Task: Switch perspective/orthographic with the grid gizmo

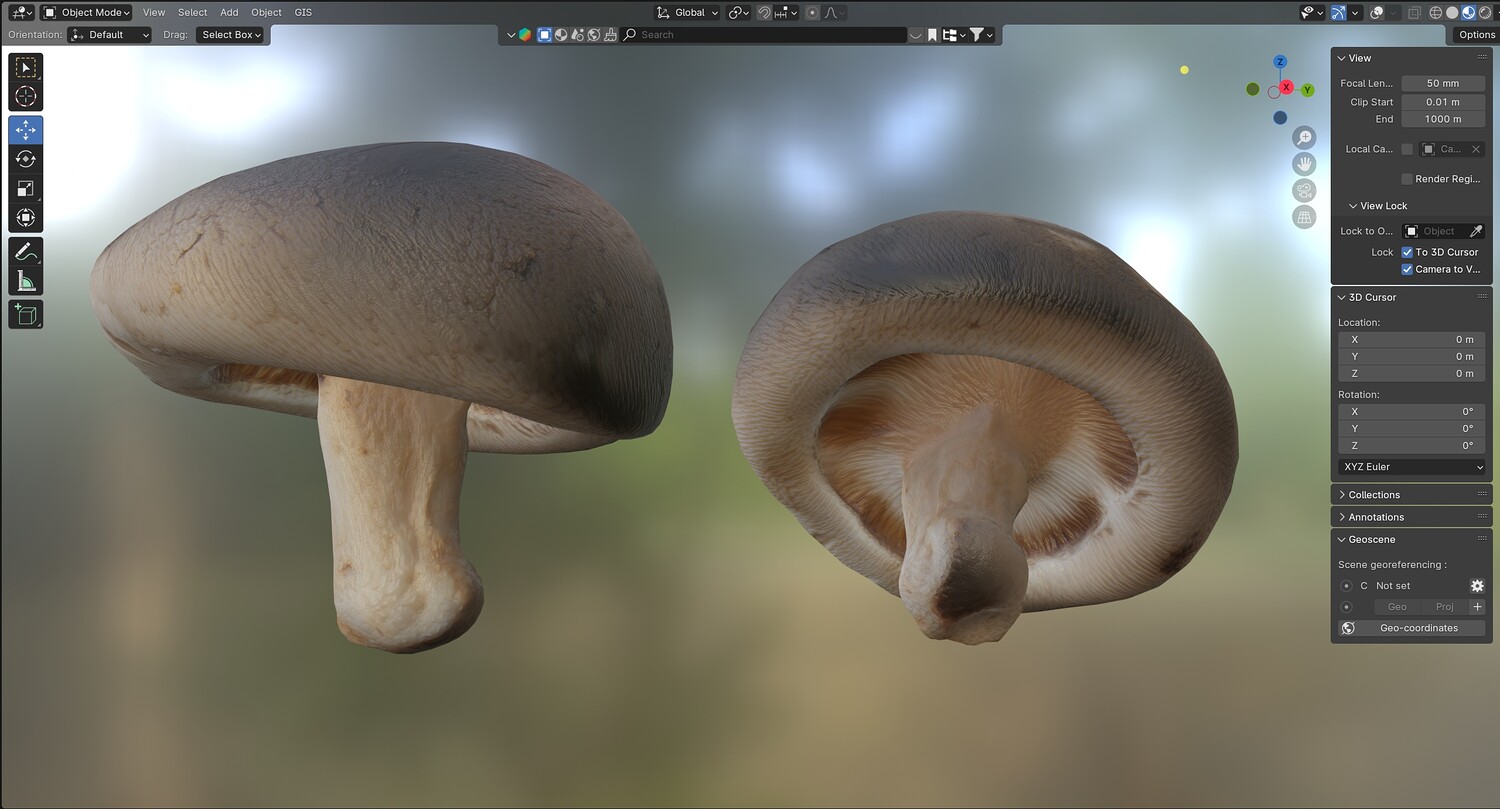Action: pyautogui.click(x=1304, y=217)
